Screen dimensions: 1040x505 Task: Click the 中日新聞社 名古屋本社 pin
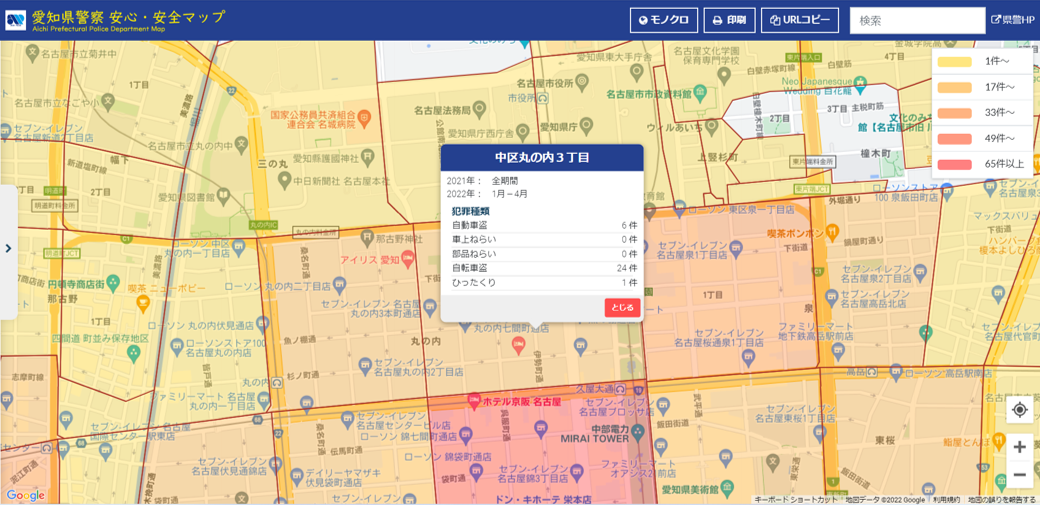284,179
